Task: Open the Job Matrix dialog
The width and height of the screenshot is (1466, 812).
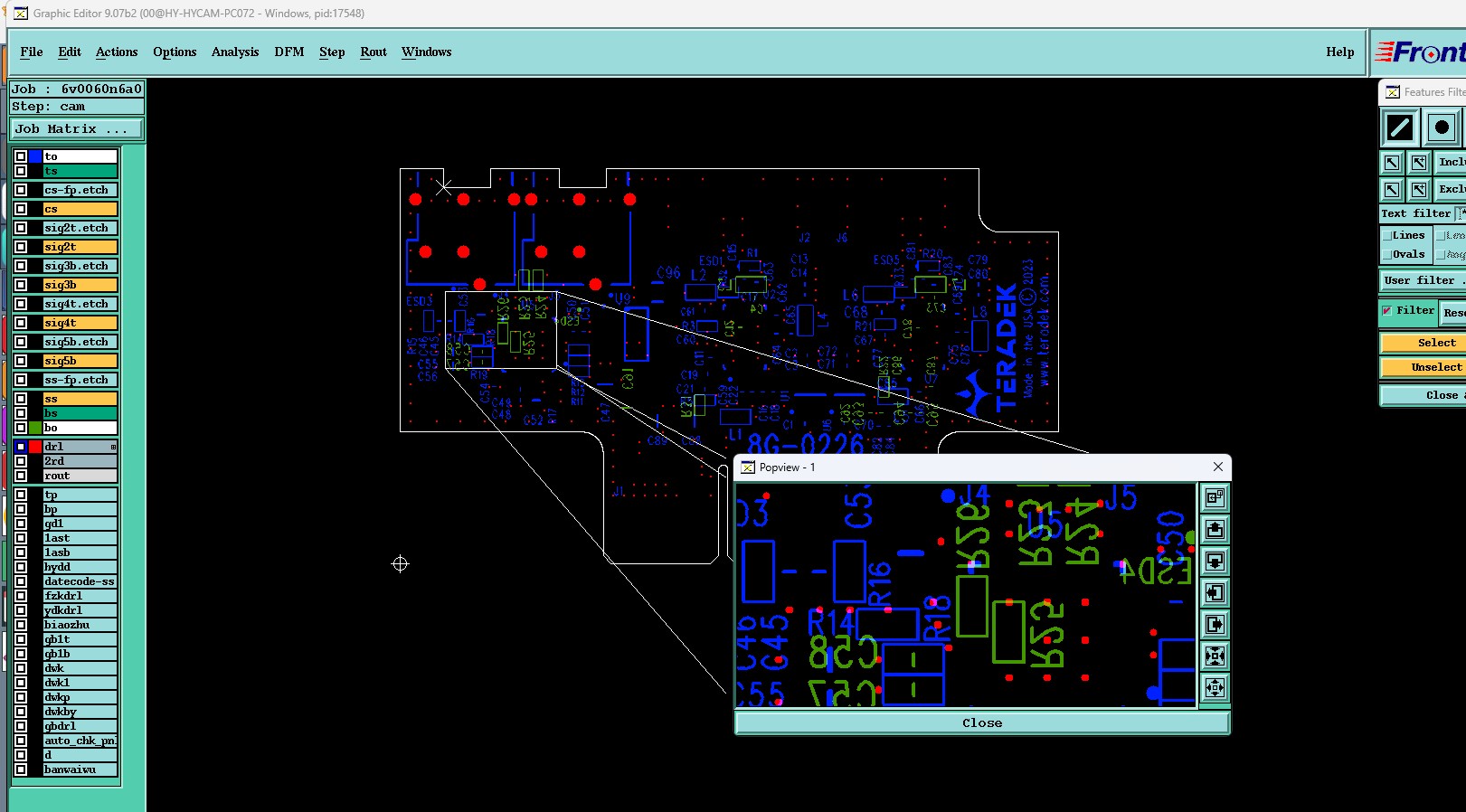Action: (77, 129)
